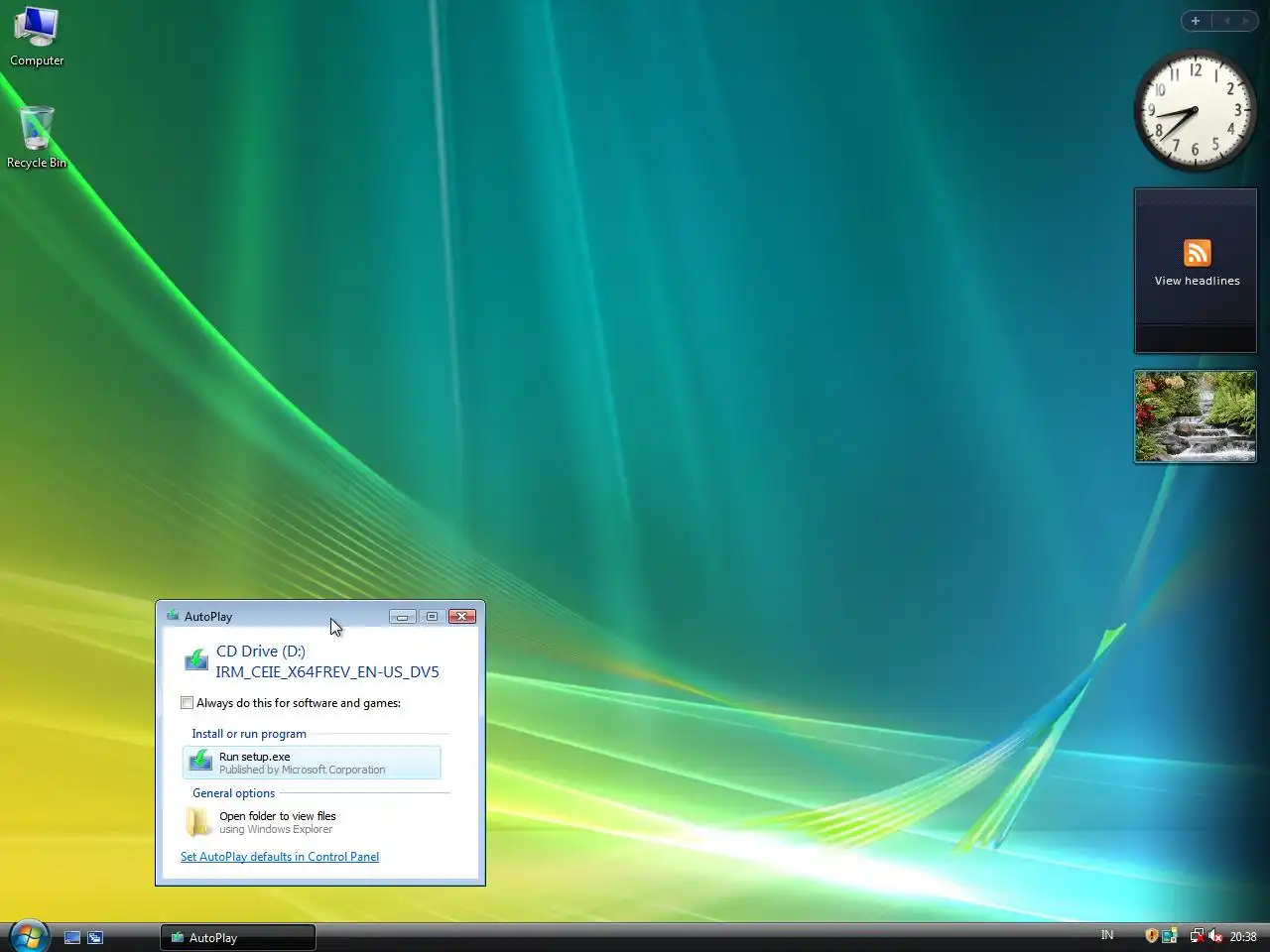
Task: Click the orange RSS feed icon
Action: pos(1197,253)
